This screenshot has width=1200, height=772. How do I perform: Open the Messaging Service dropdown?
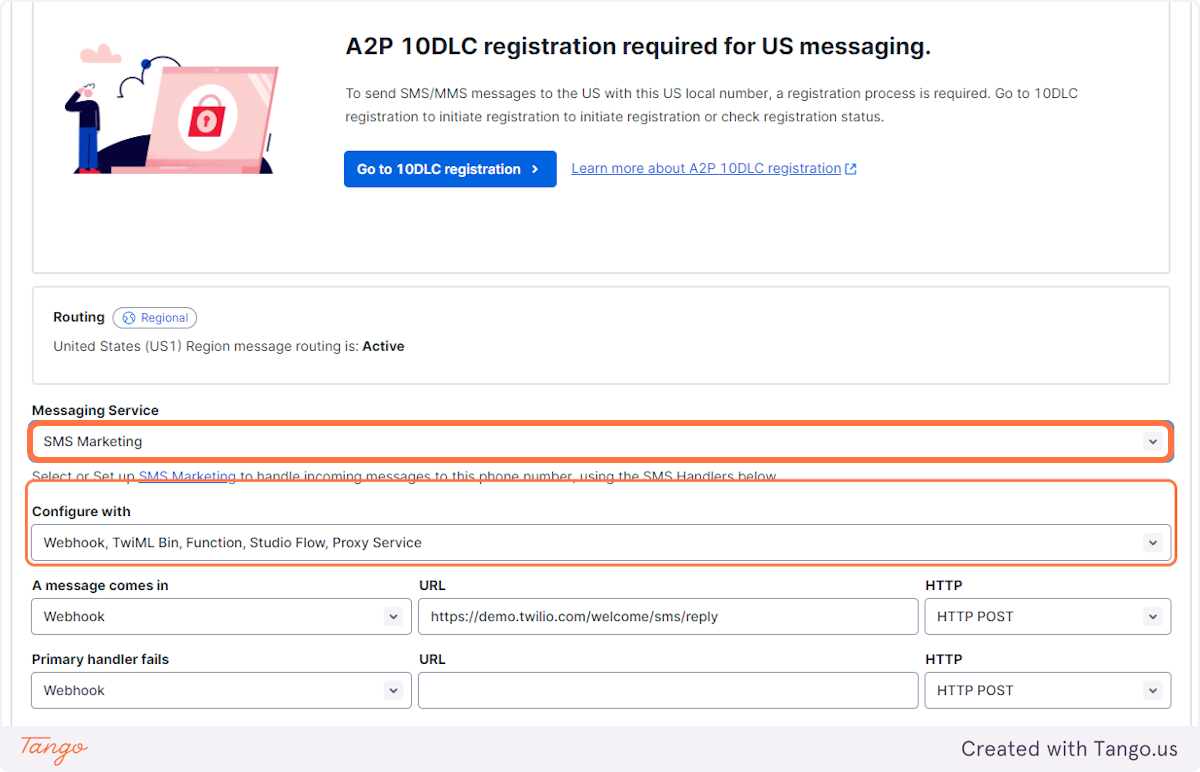[x=601, y=441]
